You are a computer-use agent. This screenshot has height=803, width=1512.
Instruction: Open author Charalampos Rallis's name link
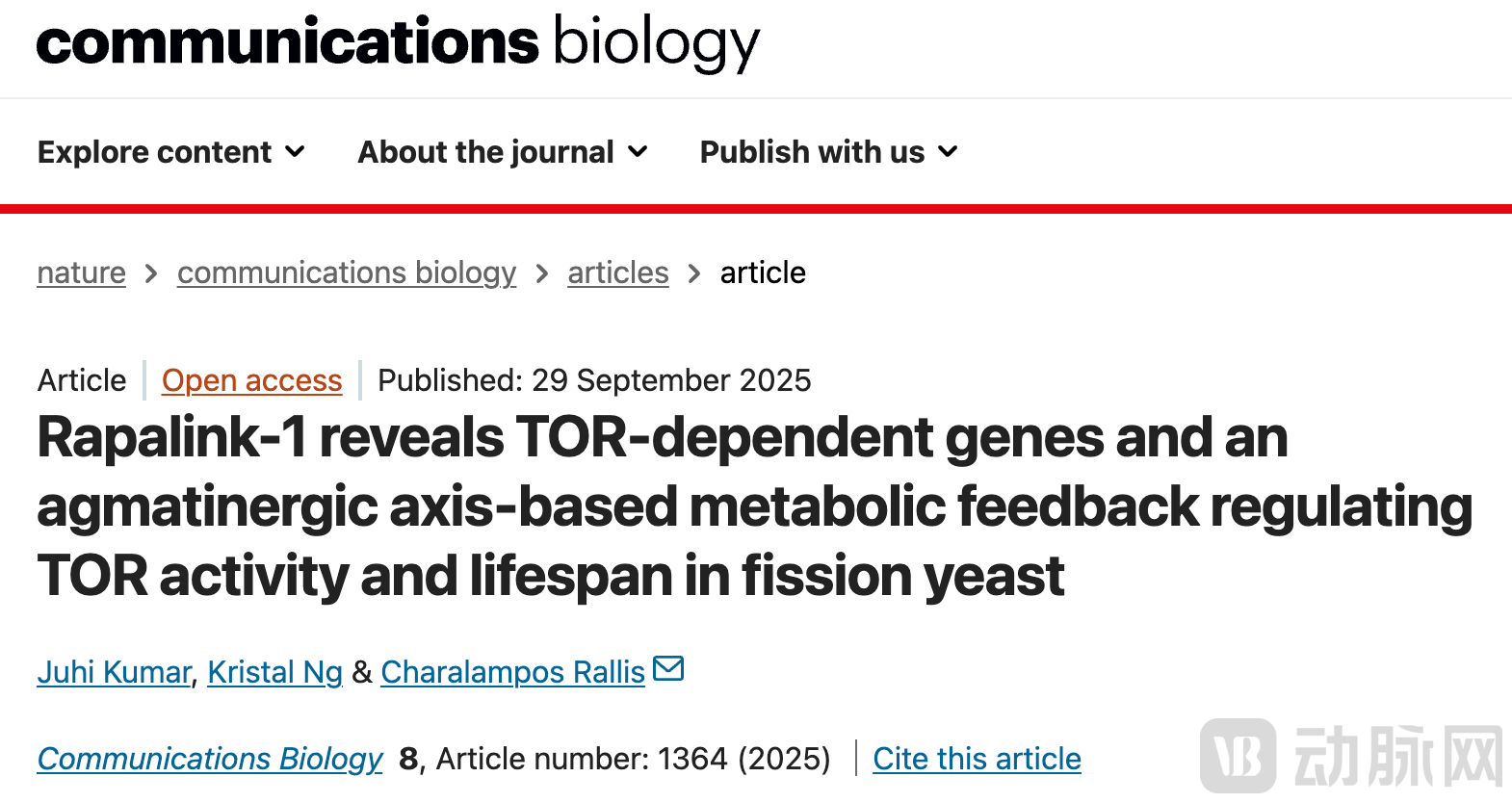(512, 672)
